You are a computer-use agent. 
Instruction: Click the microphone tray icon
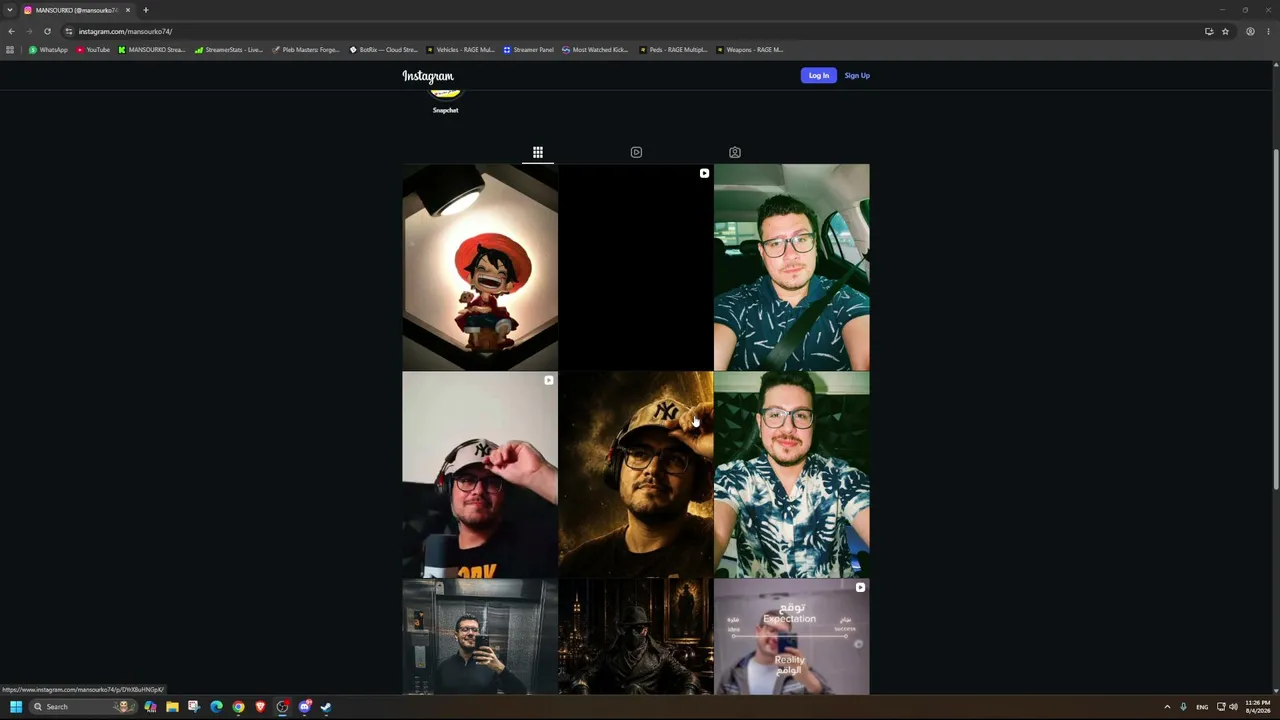tap(1184, 707)
